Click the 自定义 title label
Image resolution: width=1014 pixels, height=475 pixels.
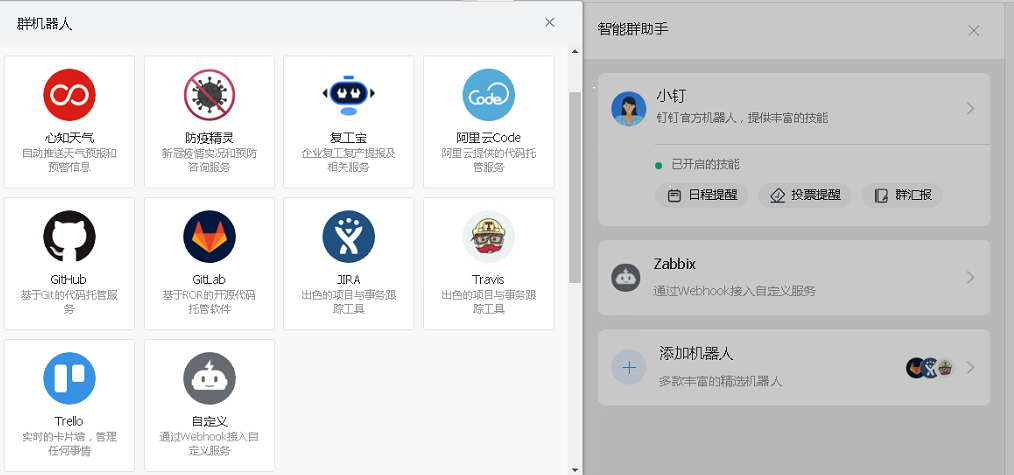209,421
